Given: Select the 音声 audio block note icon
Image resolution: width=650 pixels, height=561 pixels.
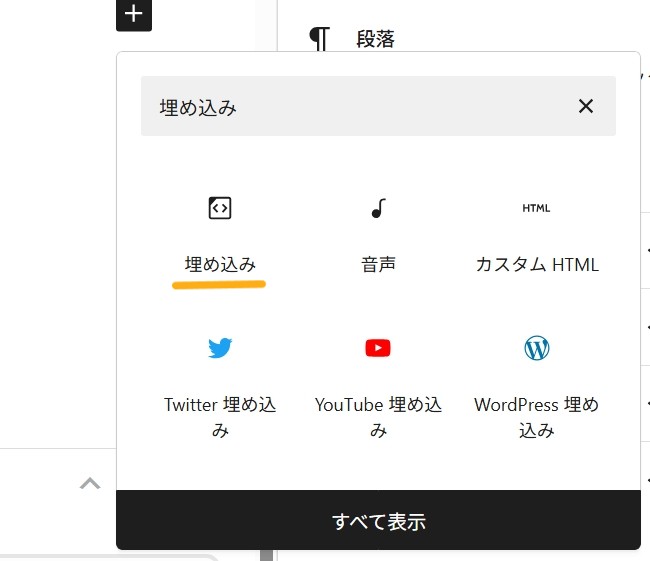Looking at the screenshot, I should click(x=378, y=208).
